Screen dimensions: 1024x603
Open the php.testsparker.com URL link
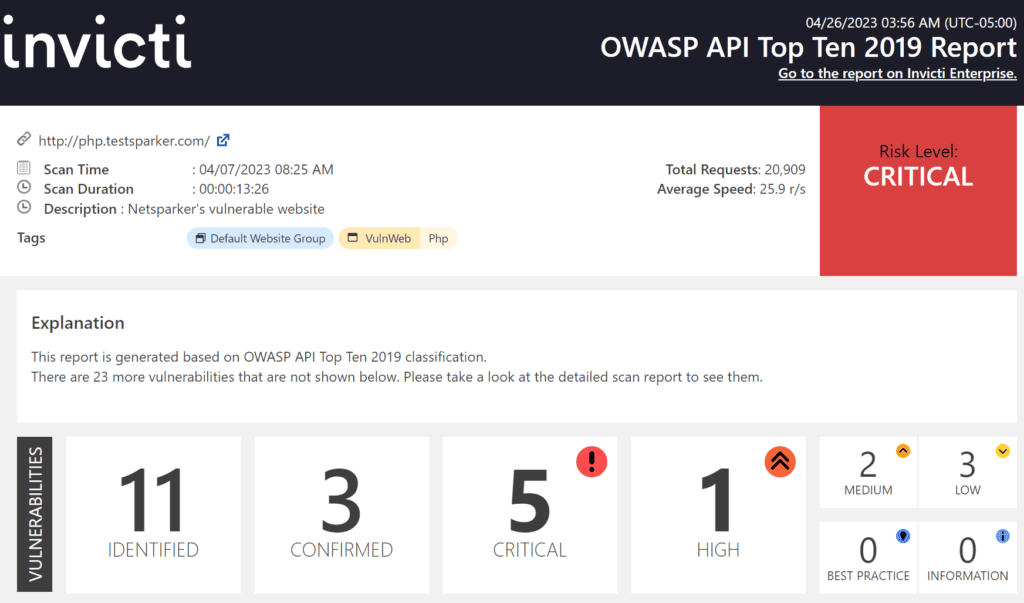tap(124, 141)
